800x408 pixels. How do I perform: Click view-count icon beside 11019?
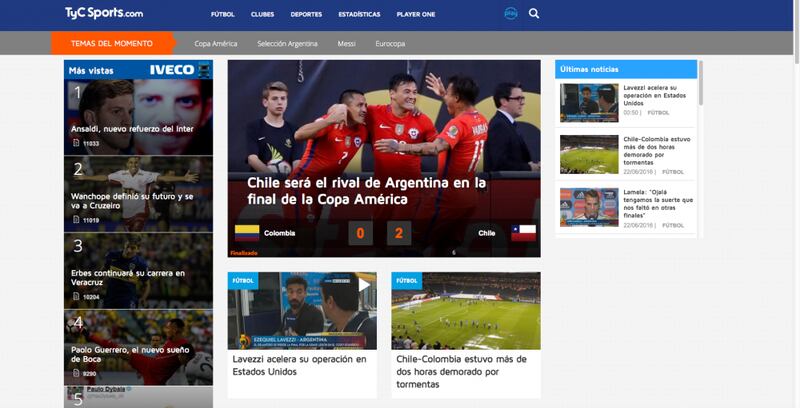pos(76,220)
